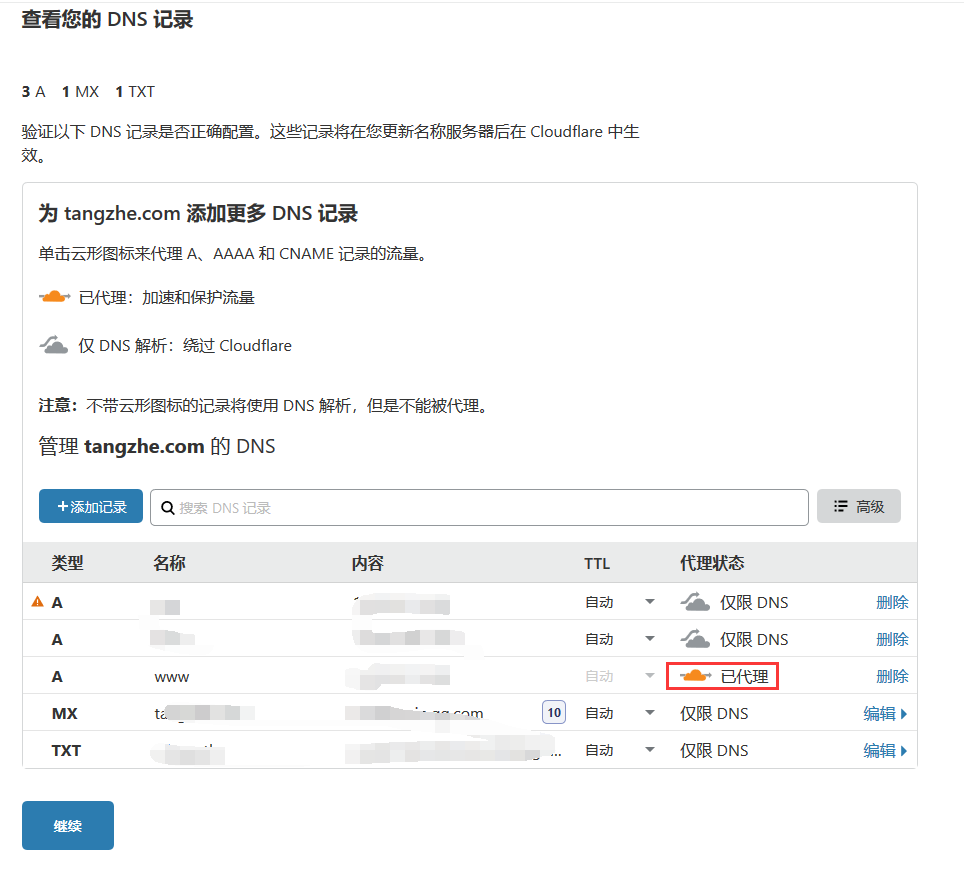Click the list icon inside the 高级 button
The height and width of the screenshot is (873, 964).
[x=840, y=506]
